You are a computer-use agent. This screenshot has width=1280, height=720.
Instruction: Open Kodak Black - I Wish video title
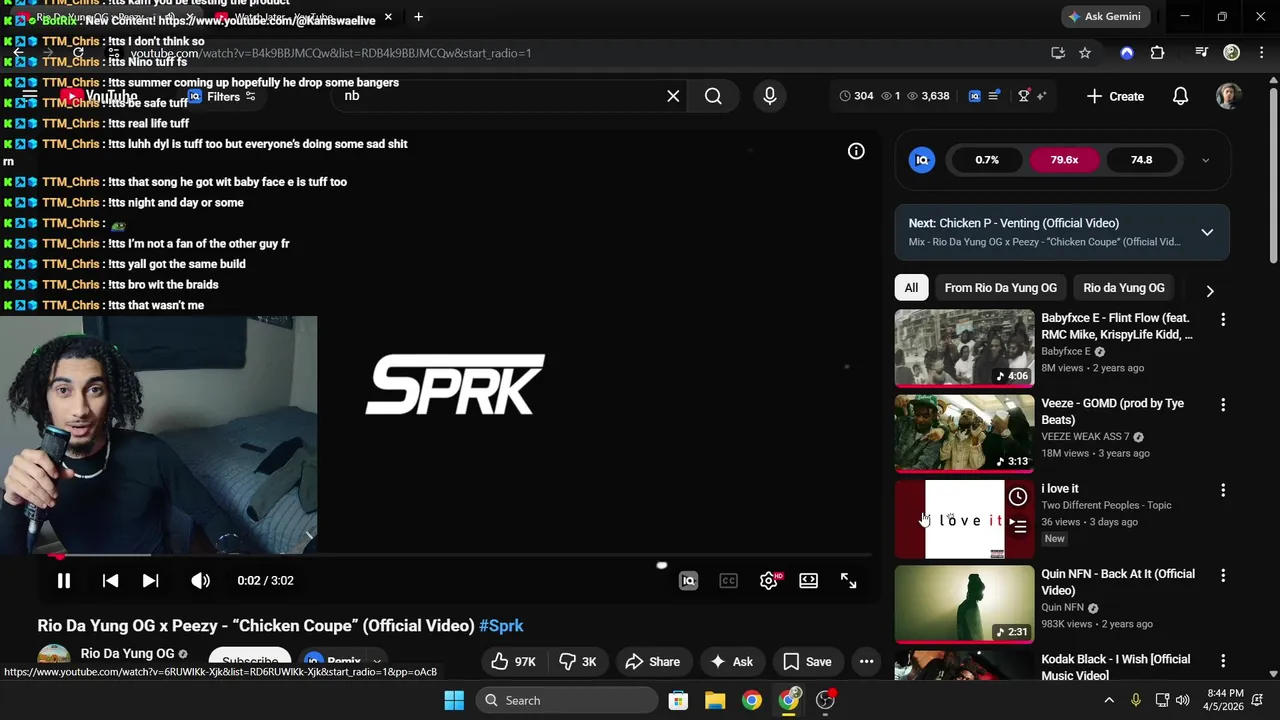[x=1116, y=667]
